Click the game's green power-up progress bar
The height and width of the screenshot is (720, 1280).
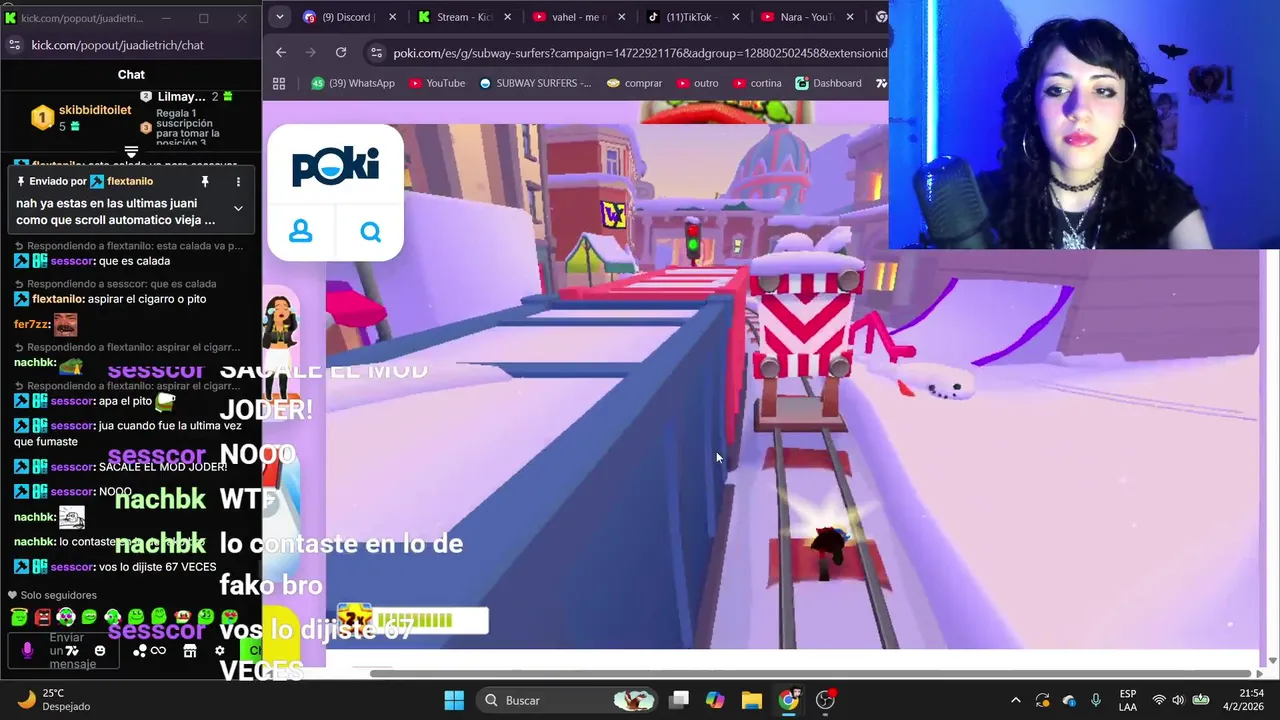click(413, 620)
